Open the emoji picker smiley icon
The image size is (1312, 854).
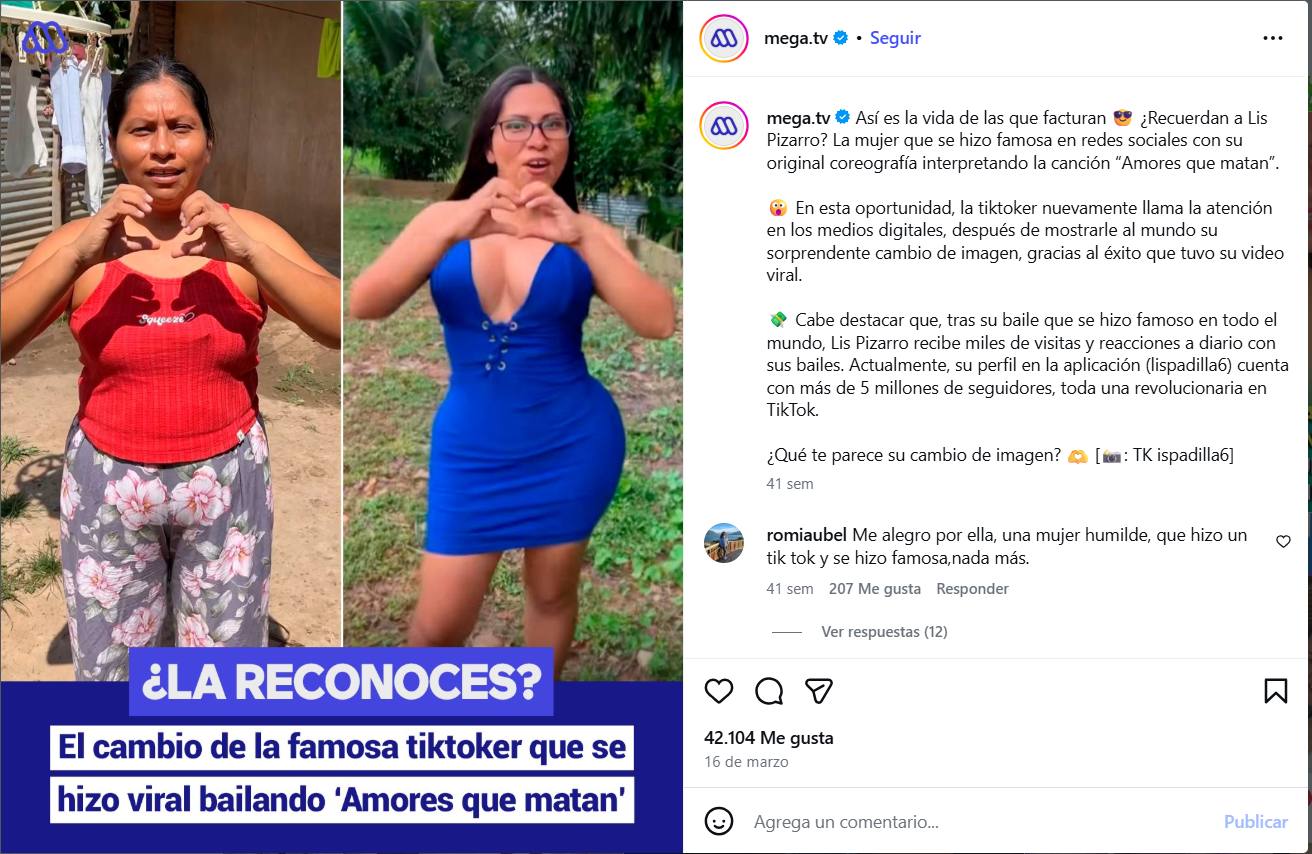[719, 822]
